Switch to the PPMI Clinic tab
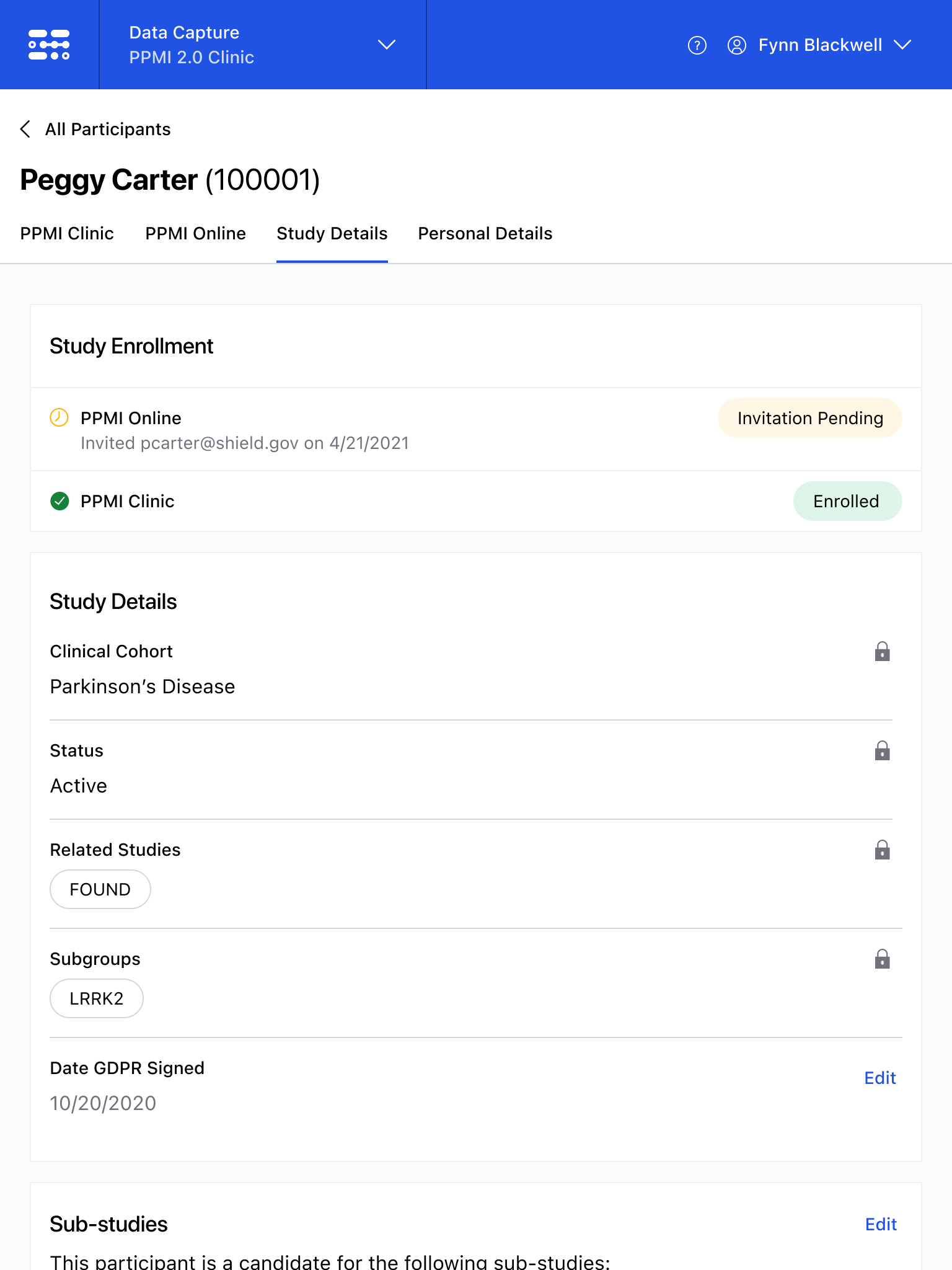The image size is (952, 1270). [67, 234]
